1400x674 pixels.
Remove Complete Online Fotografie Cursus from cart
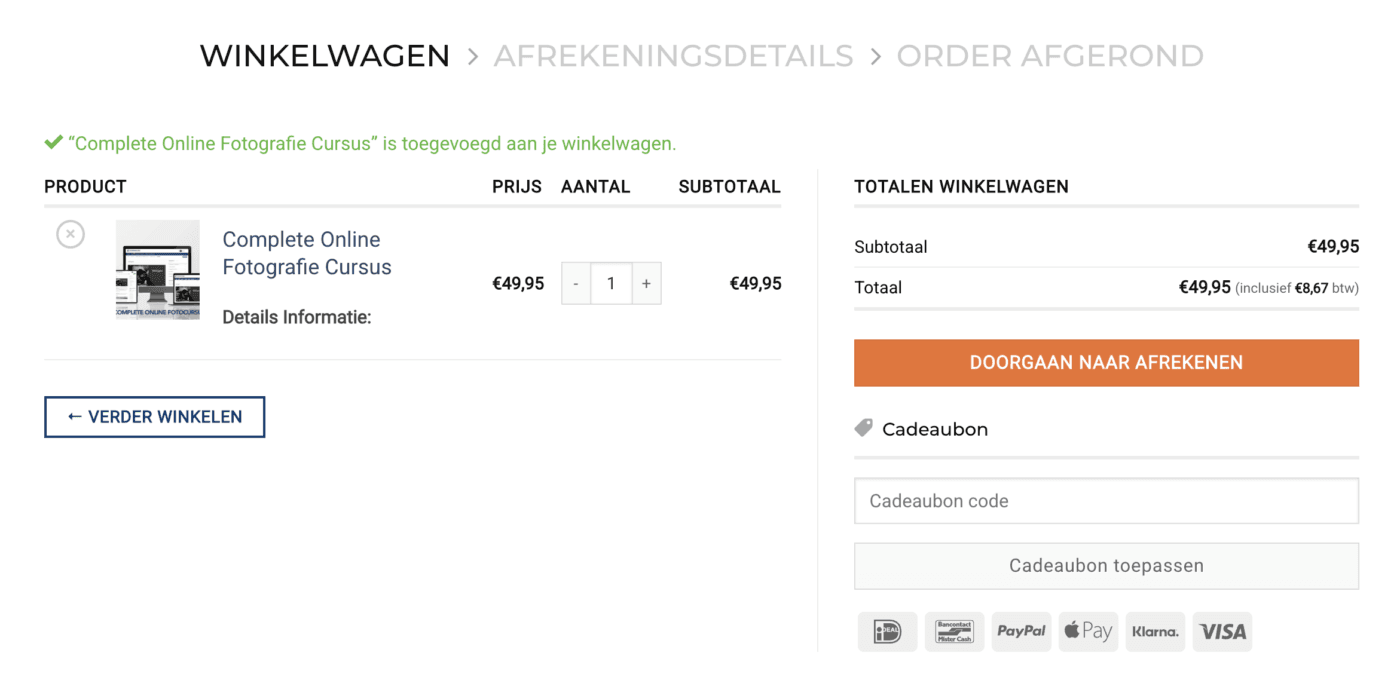pos(70,234)
